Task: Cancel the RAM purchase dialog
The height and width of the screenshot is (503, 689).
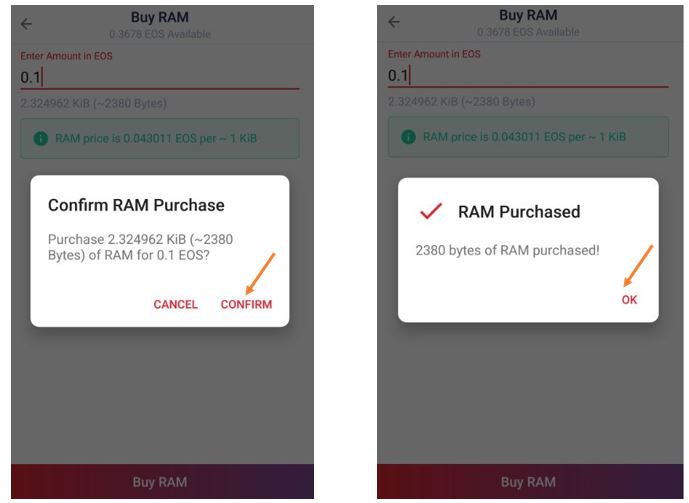Action: pos(175,304)
